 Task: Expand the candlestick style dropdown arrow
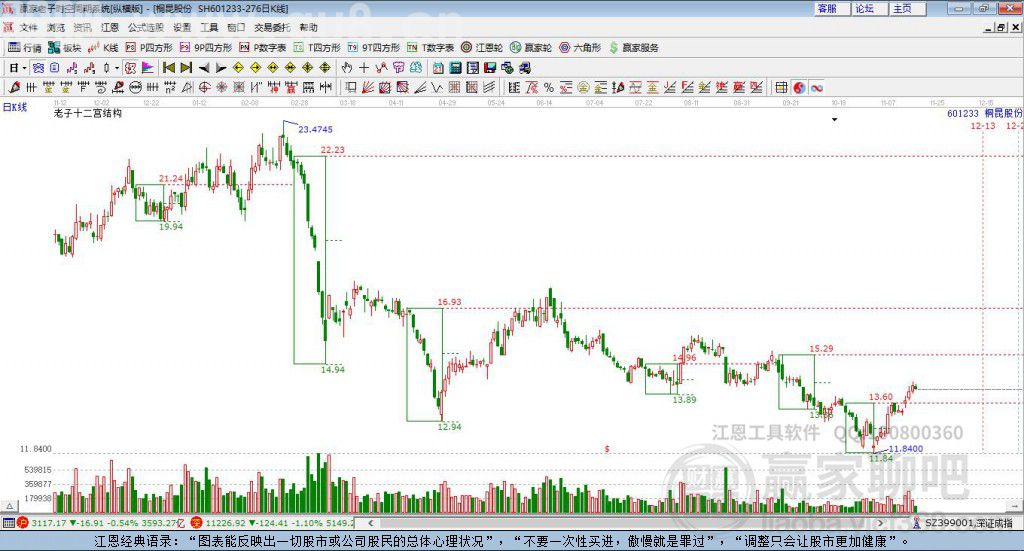point(117,68)
